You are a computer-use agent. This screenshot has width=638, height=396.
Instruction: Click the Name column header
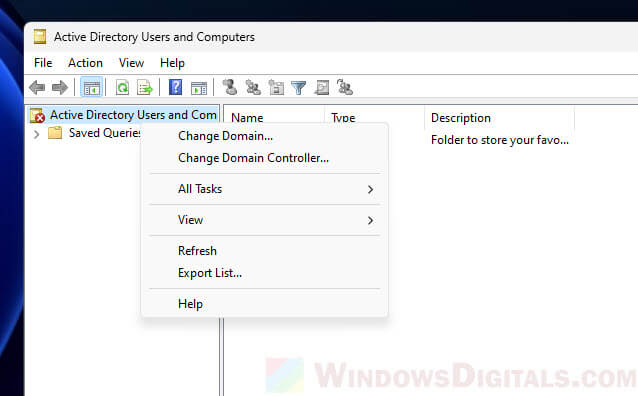pos(247,118)
